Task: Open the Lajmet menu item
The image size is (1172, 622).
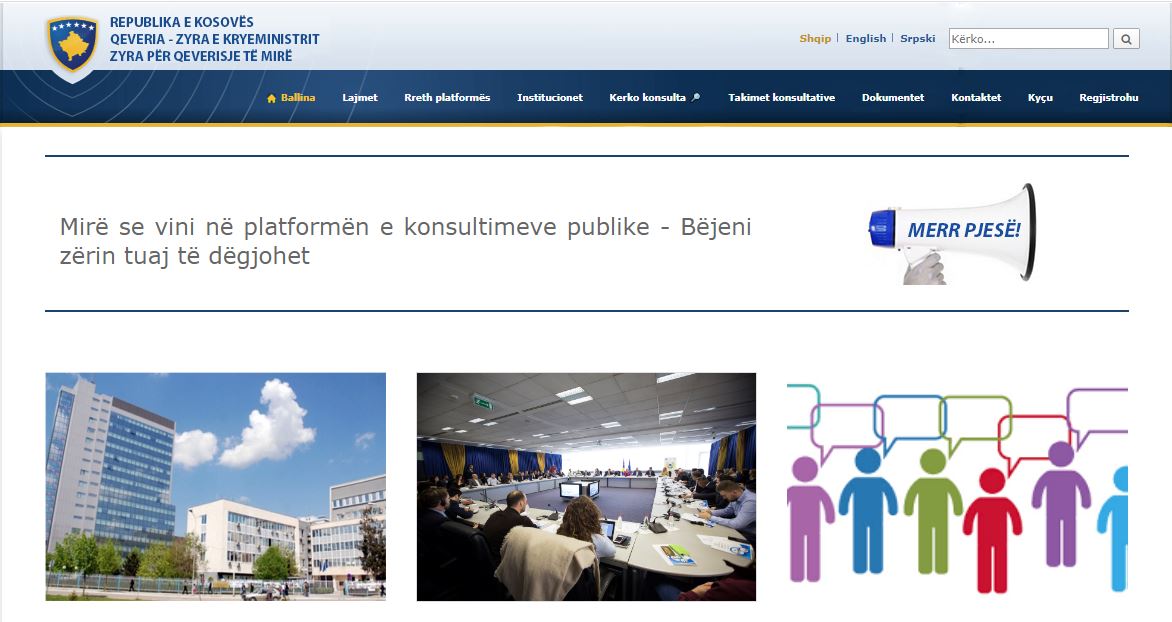Action: coord(361,97)
